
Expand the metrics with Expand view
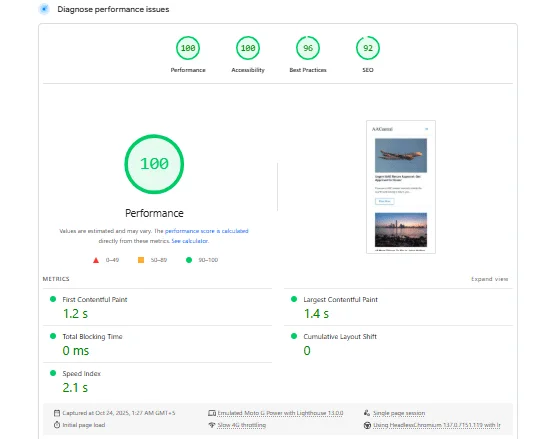tap(489, 279)
